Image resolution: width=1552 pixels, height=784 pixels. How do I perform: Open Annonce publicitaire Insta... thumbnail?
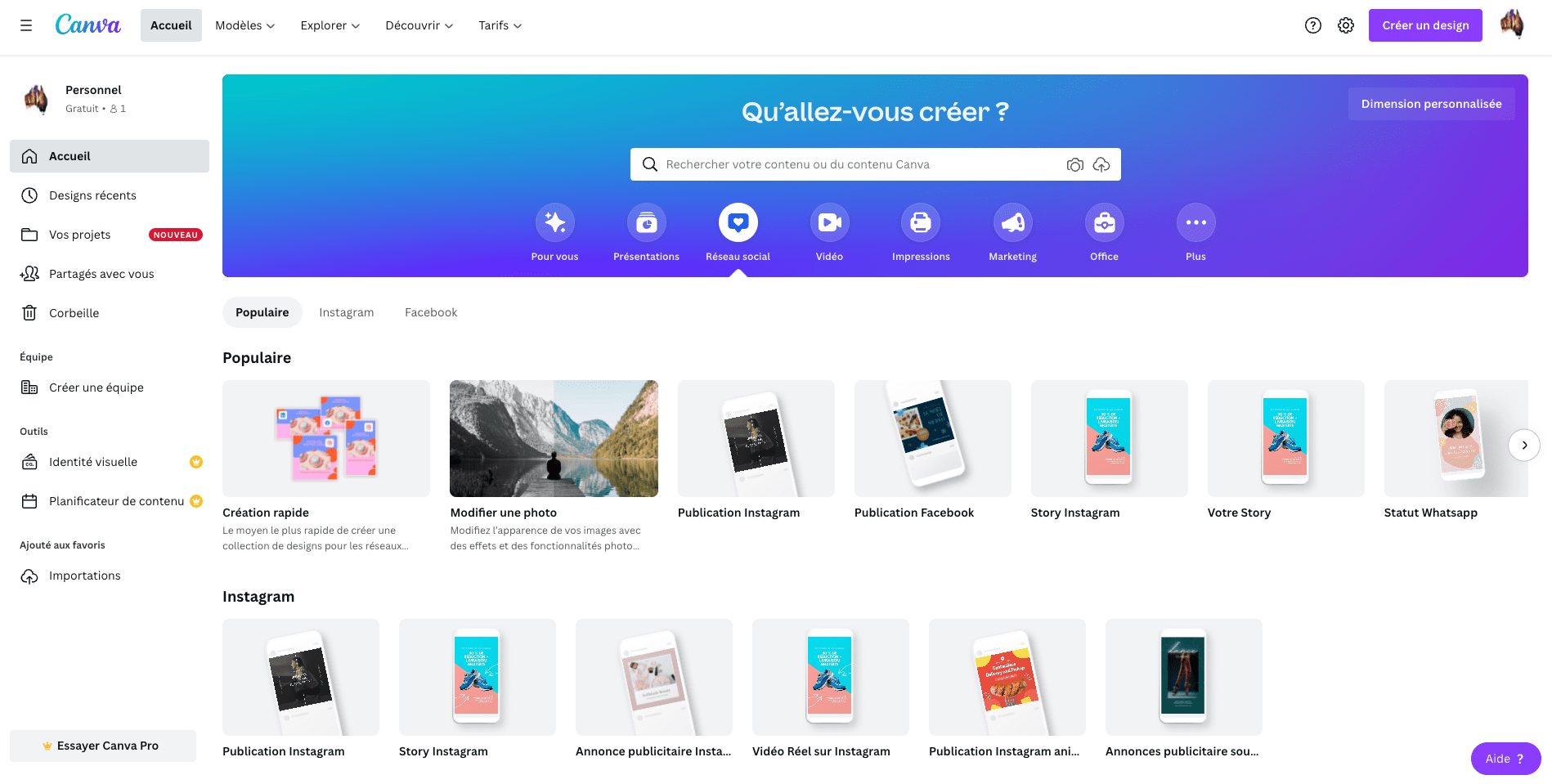pyautogui.click(x=653, y=677)
